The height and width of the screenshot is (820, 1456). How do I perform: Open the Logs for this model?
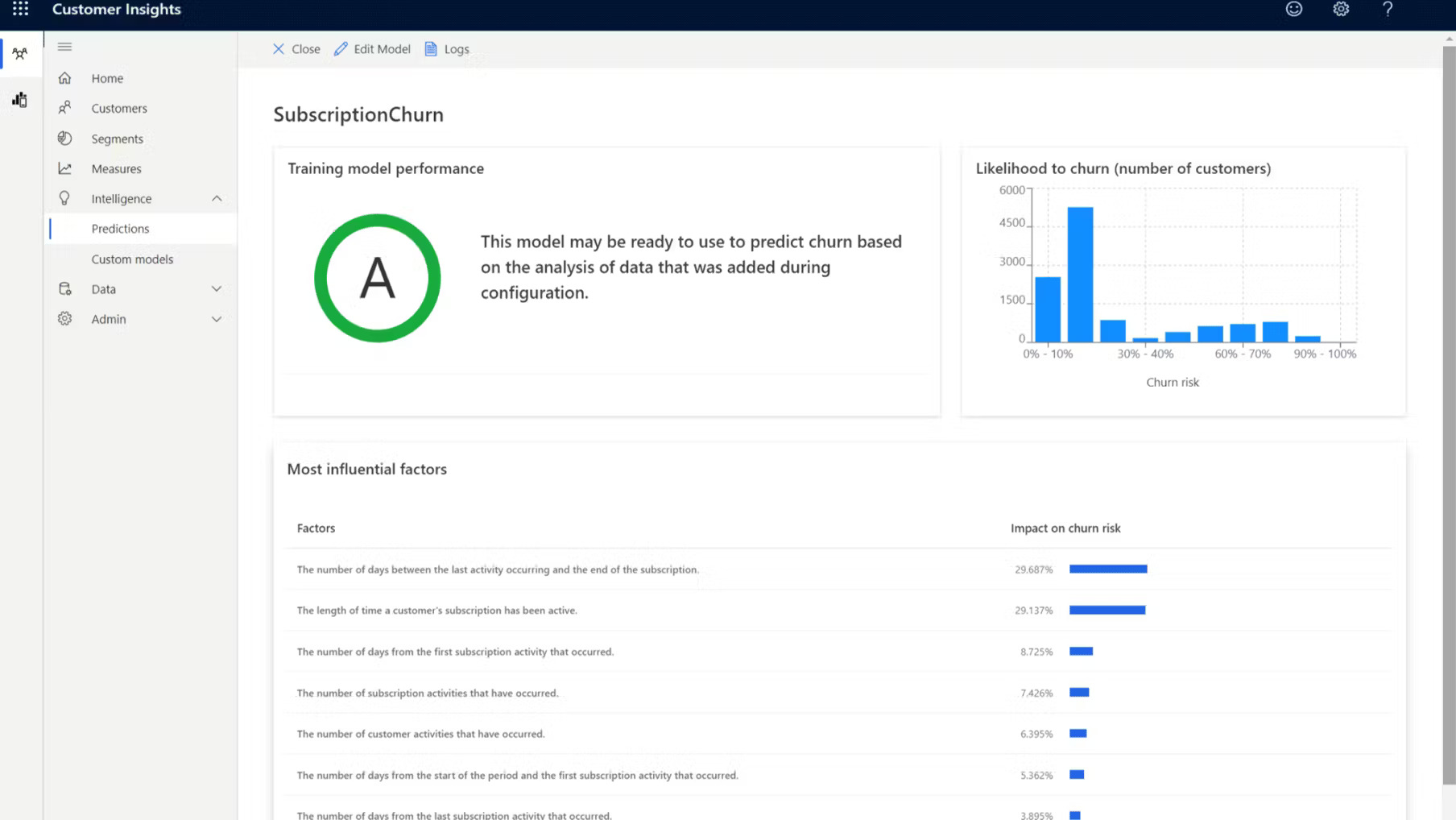447,49
